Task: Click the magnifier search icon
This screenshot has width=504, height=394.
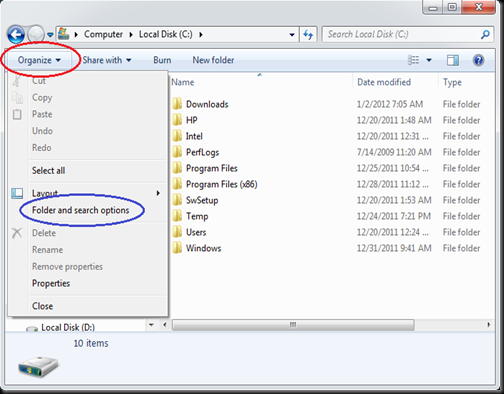Action: pyautogui.click(x=485, y=34)
